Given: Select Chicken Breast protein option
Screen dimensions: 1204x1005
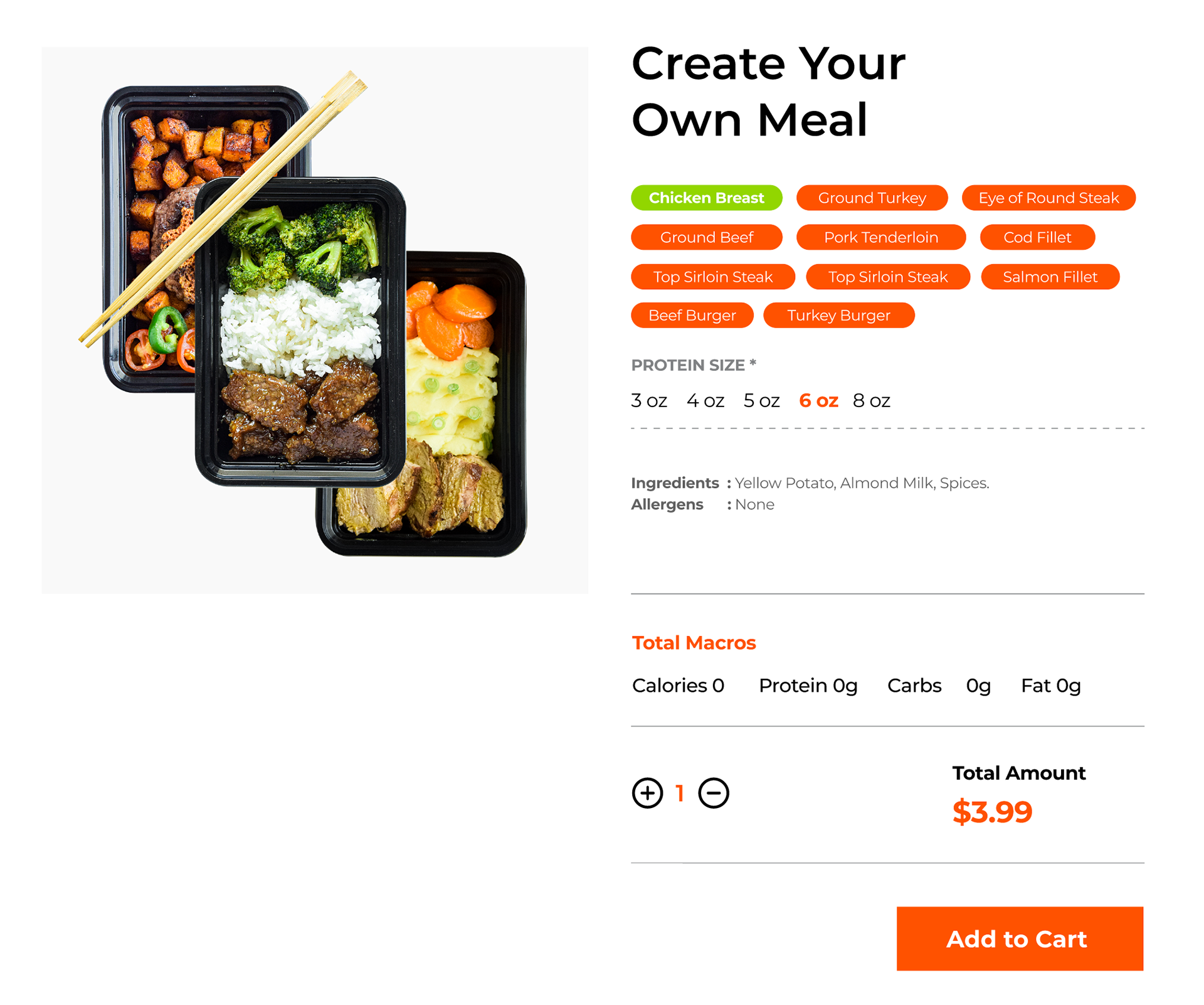Looking at the screenshot, I should (x=707, y=198).
